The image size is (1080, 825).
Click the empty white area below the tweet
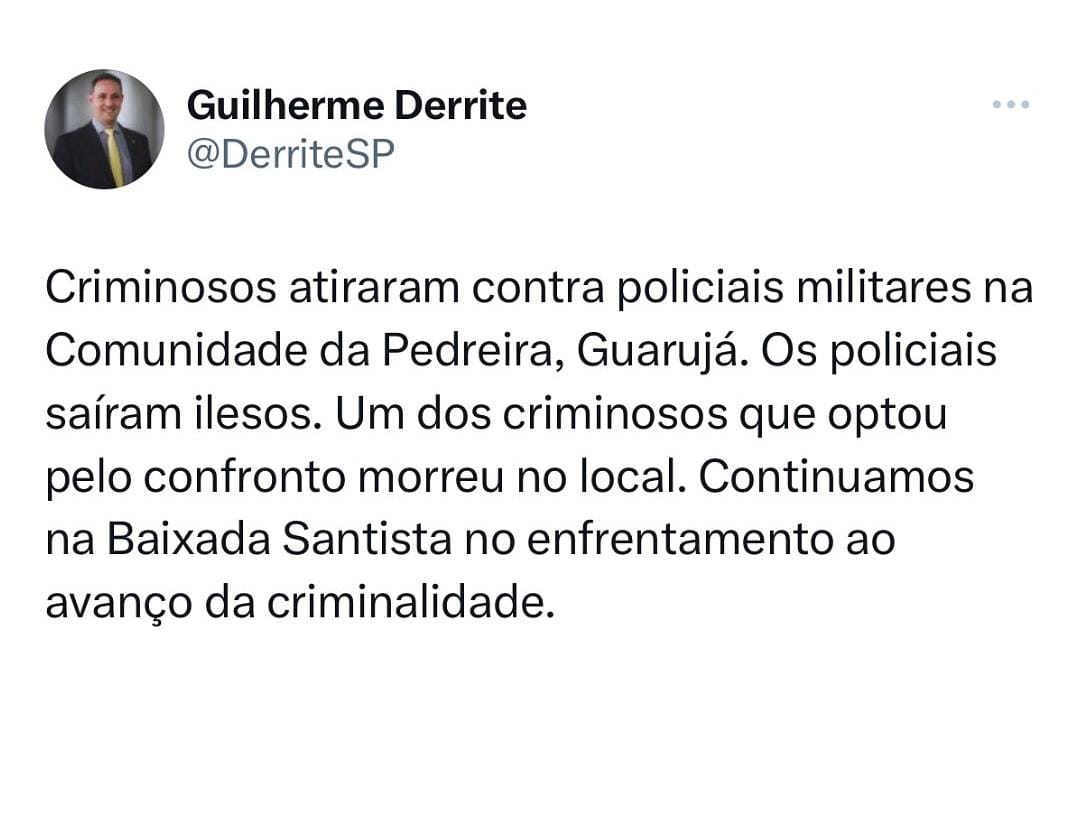pyautogui.click(x=540, y=730)
